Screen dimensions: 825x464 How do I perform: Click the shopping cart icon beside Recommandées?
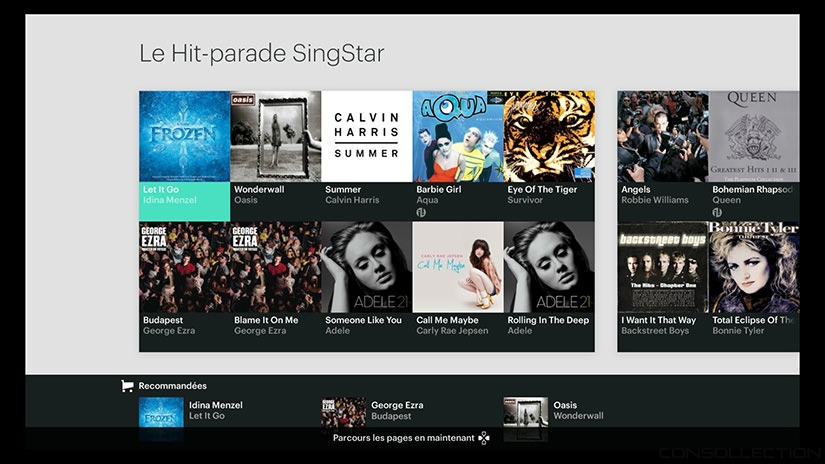127,386
